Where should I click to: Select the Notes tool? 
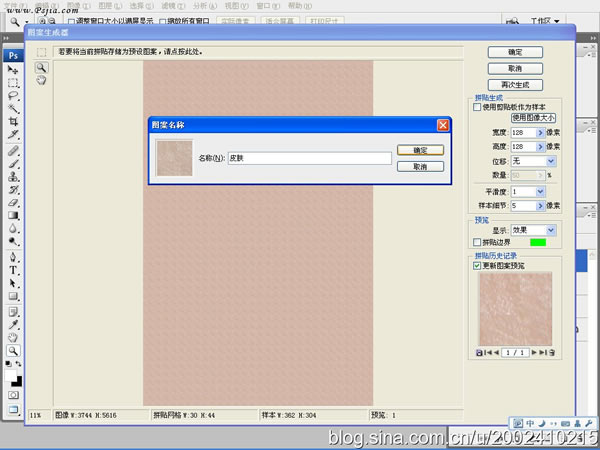pyautogui.click(x=13, y=312)
